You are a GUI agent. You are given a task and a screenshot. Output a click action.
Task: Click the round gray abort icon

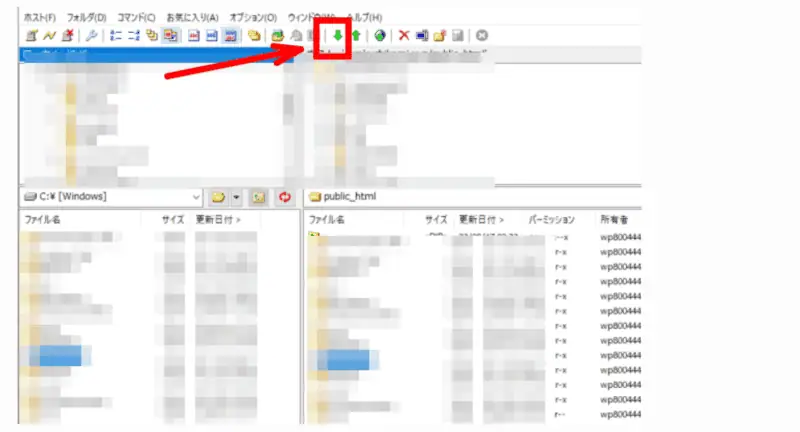pos(482,36)
